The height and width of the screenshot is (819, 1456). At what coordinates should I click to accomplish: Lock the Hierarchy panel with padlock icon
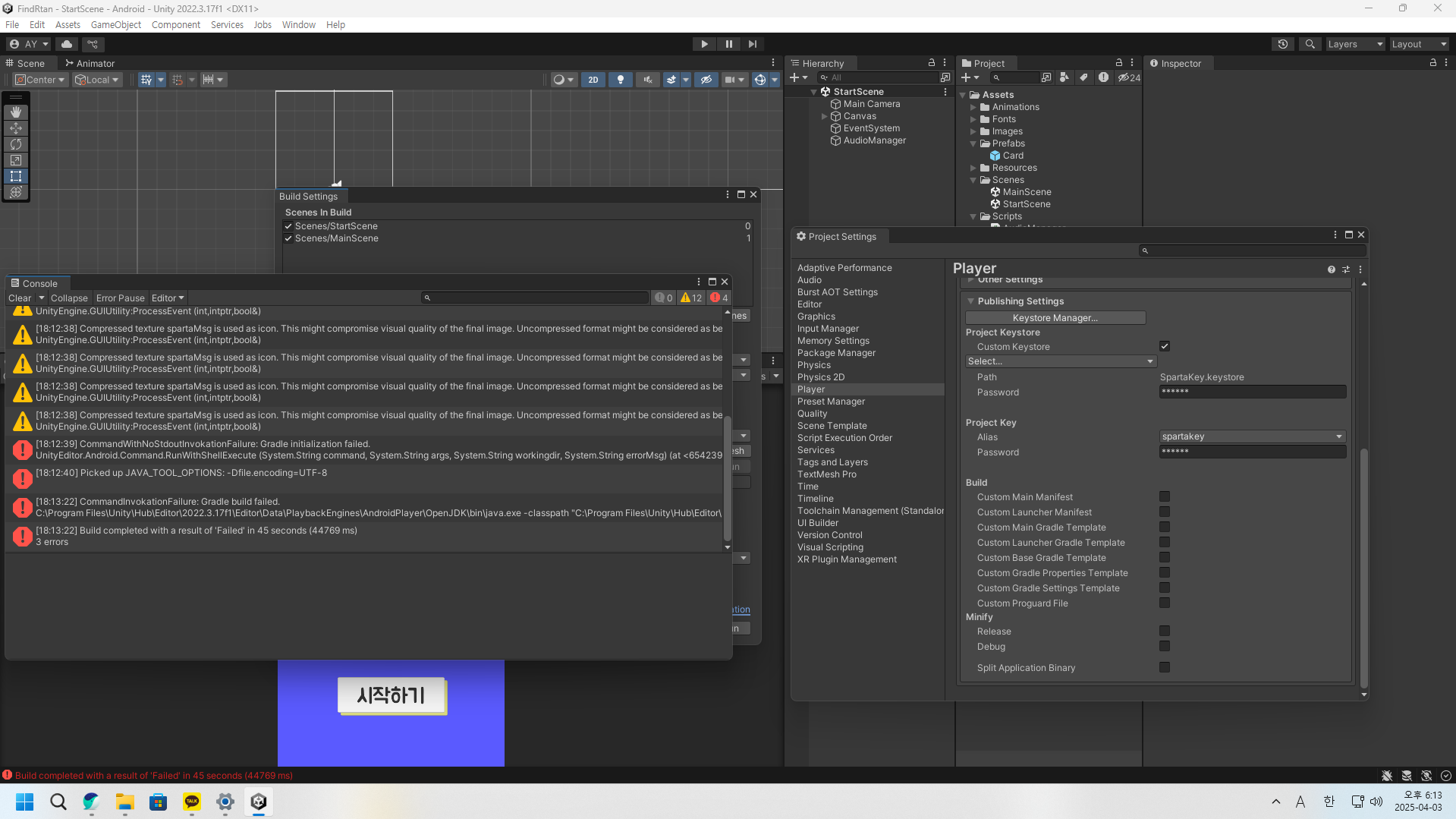pos(932,63)
